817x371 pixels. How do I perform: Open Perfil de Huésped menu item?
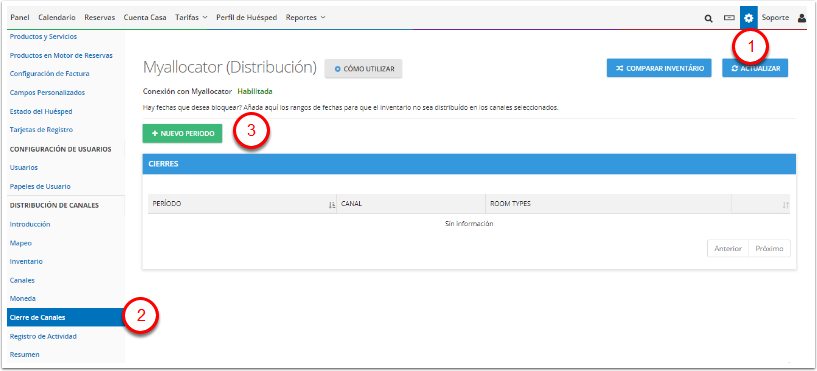[x=246, y=17]
